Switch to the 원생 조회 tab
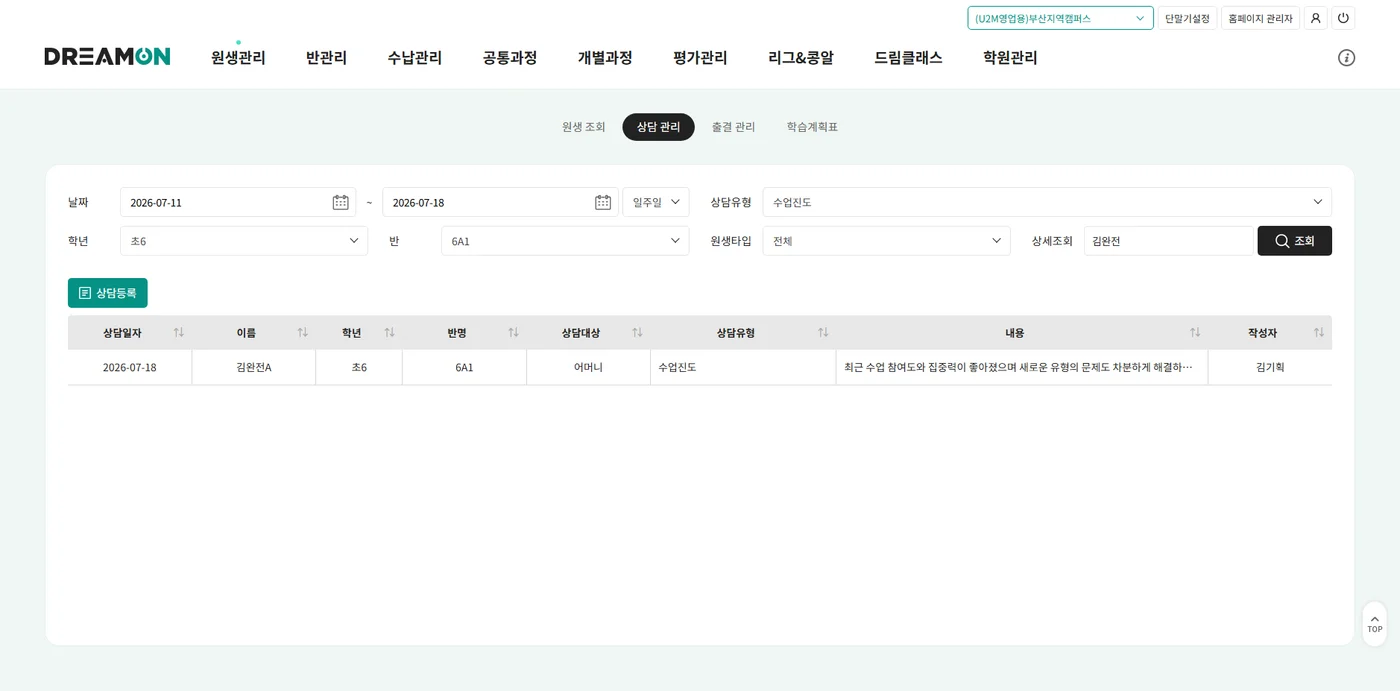 coord(584,127)
